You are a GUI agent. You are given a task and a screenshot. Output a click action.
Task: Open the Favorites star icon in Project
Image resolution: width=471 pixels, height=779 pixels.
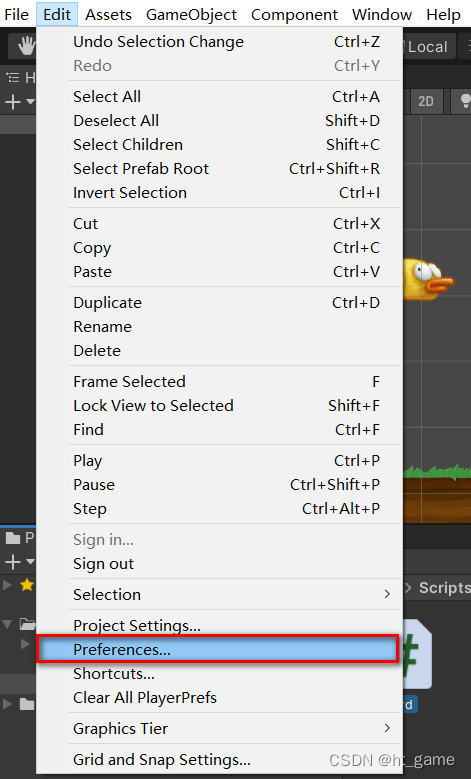(26, 585)
